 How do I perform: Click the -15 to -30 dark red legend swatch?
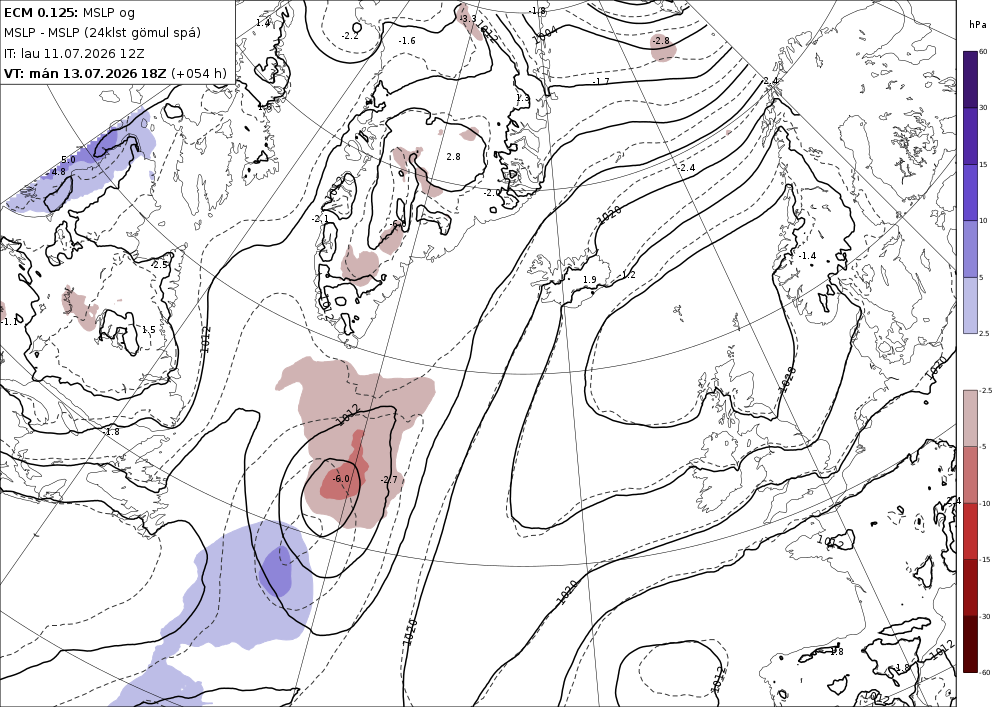[970, 587]
